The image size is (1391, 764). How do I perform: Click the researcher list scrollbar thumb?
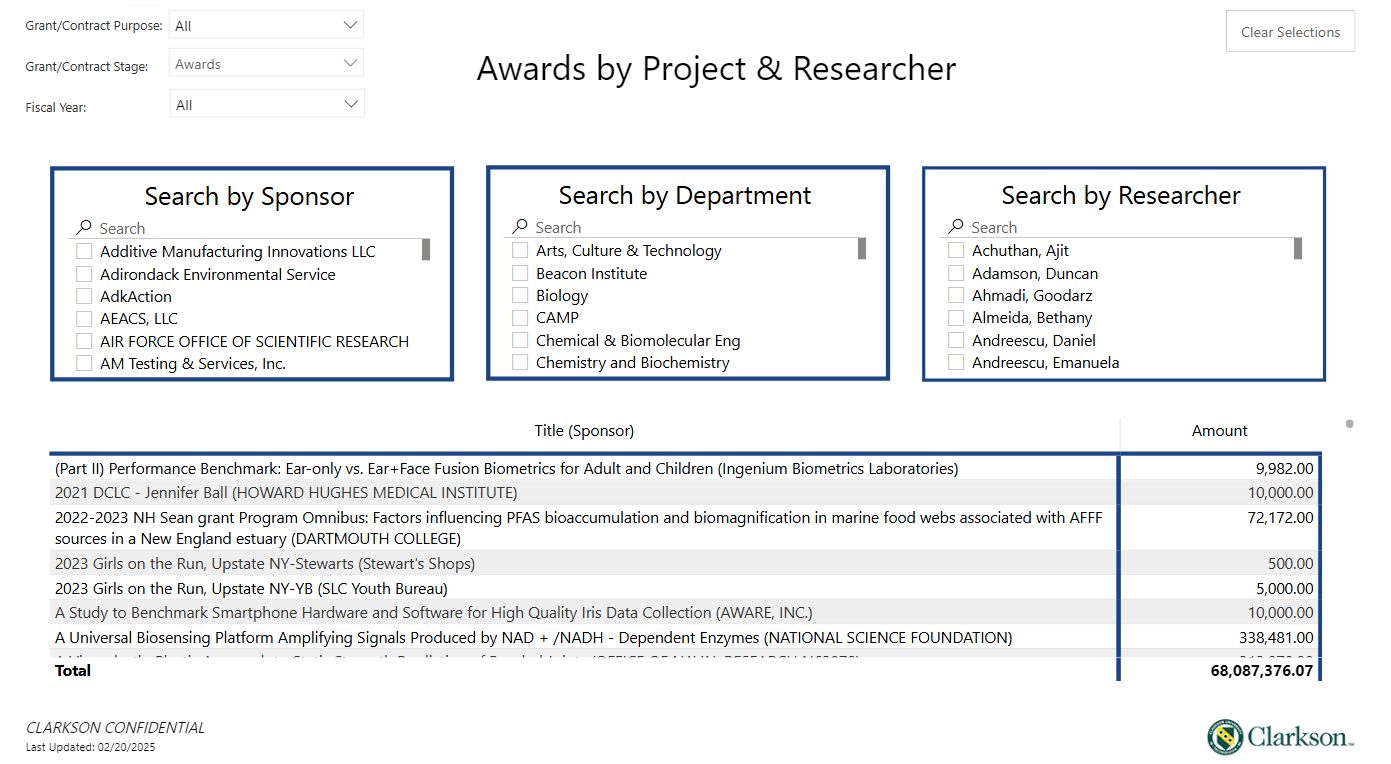1298,248
